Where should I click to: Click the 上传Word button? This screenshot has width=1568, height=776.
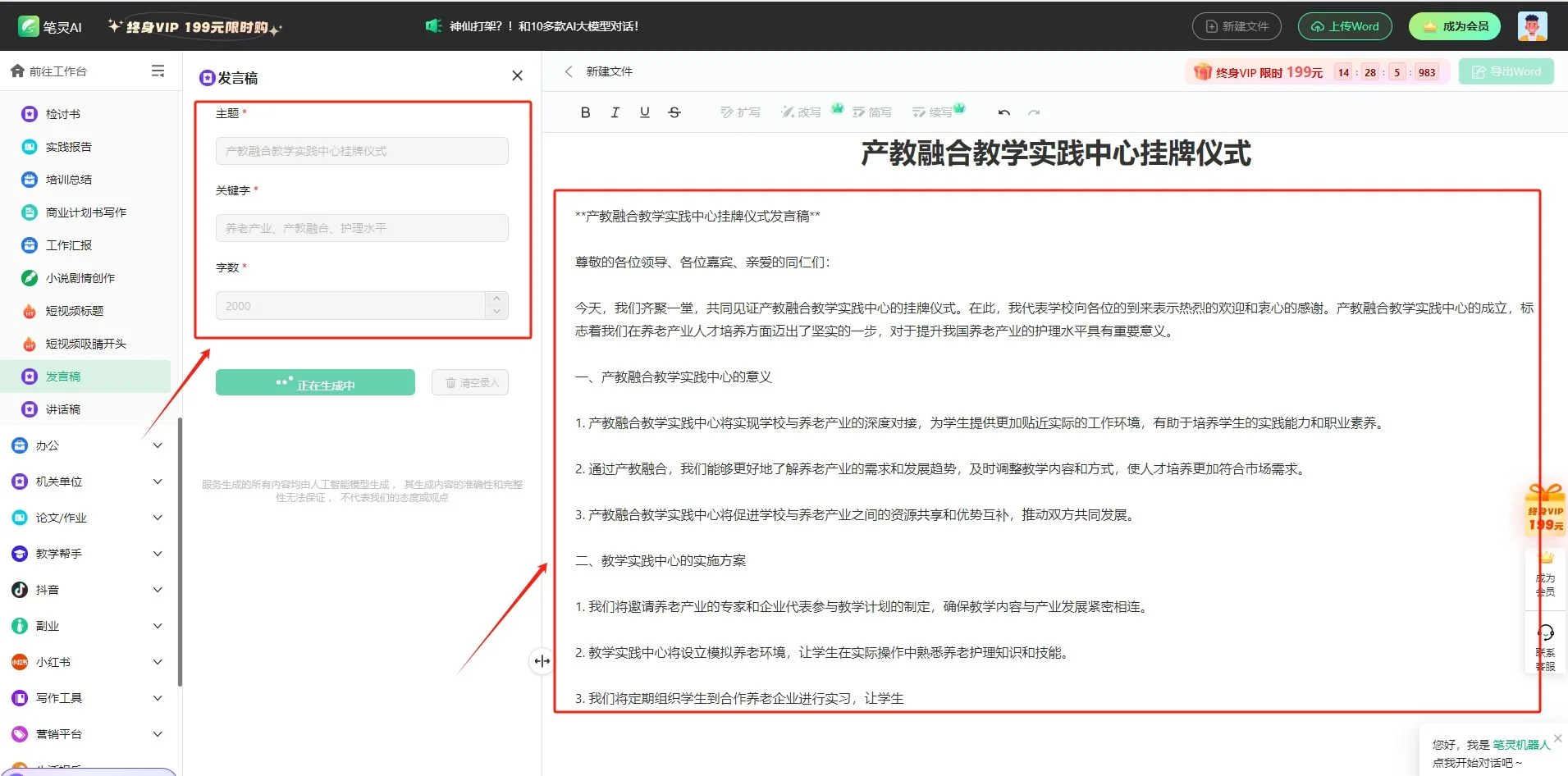[x=1344, y=26]
